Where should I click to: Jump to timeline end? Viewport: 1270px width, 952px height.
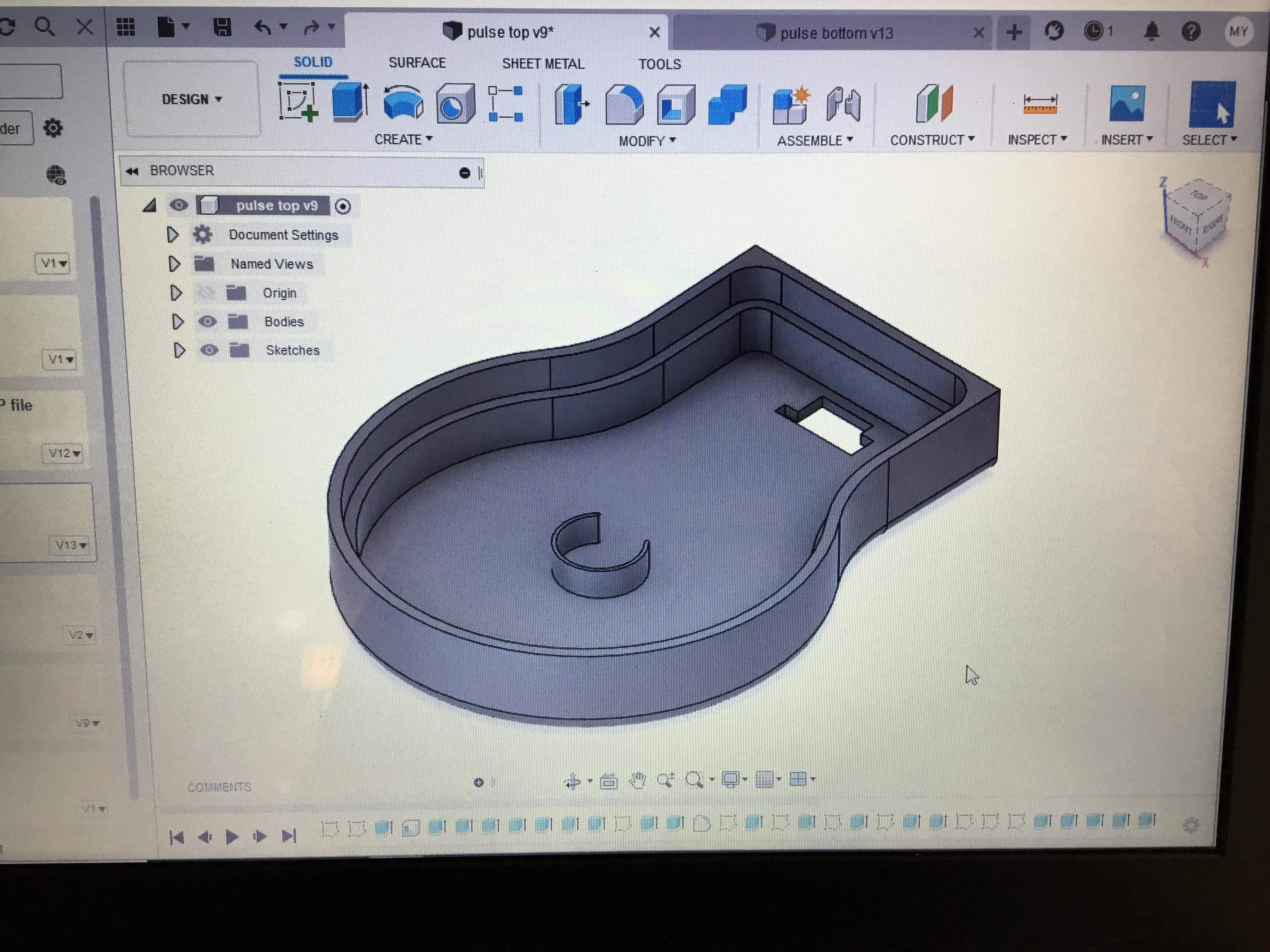tap(289, 836)
